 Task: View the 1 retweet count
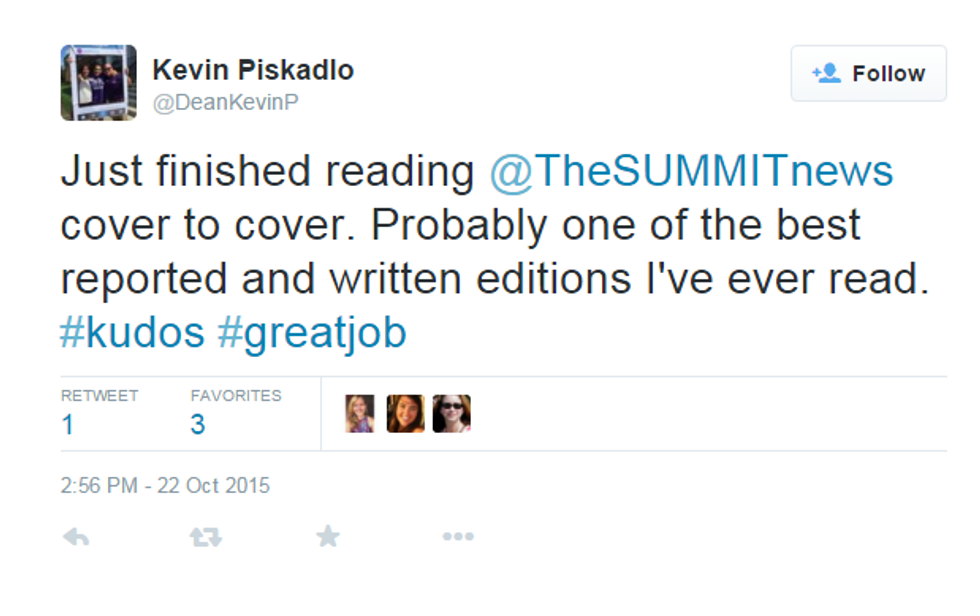pos(67,425)
